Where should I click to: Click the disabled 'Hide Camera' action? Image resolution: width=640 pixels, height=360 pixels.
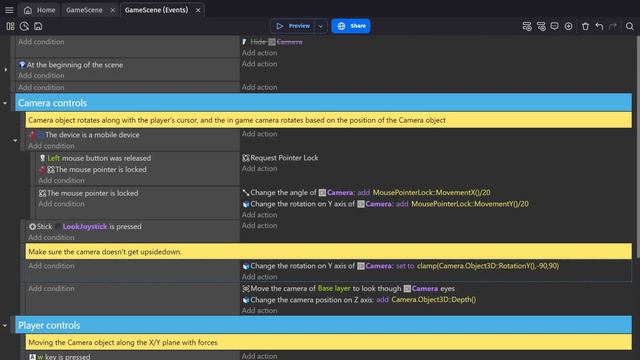[272, 42]
